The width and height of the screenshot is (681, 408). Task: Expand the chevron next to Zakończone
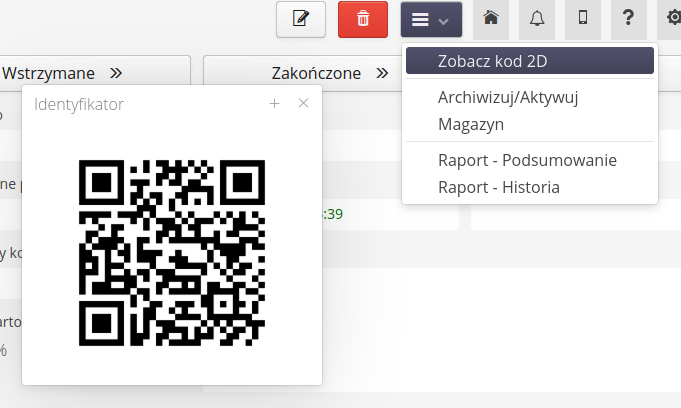coord(382,73)
